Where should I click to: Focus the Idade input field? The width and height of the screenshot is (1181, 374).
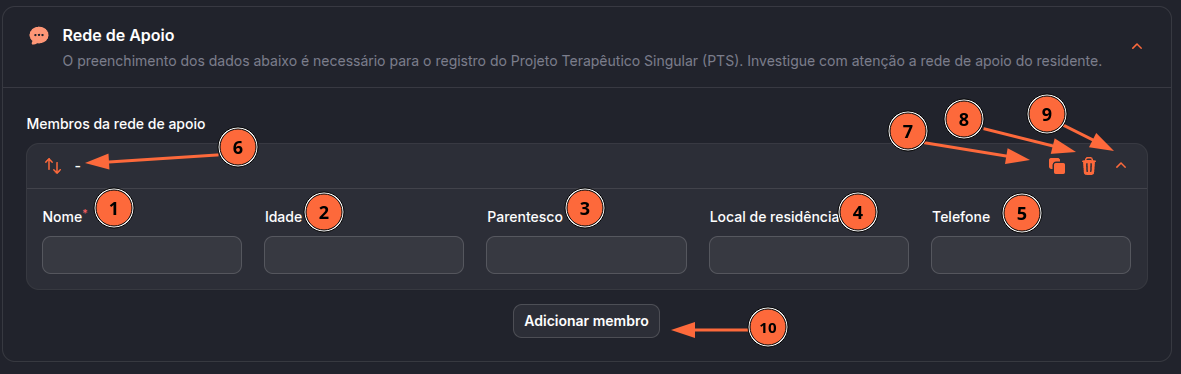pos(364,255)
